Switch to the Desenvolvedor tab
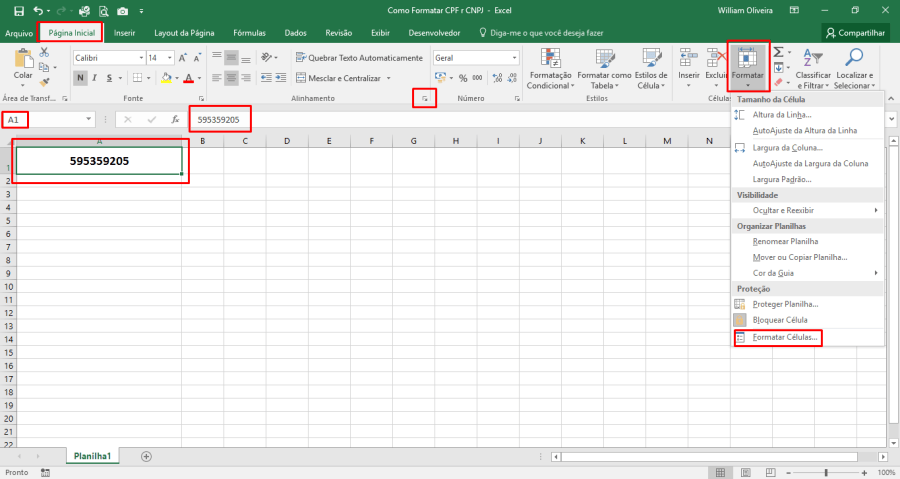Image resolution: width=900 pixels, height=479 pixels. click(x=435, y=33)
